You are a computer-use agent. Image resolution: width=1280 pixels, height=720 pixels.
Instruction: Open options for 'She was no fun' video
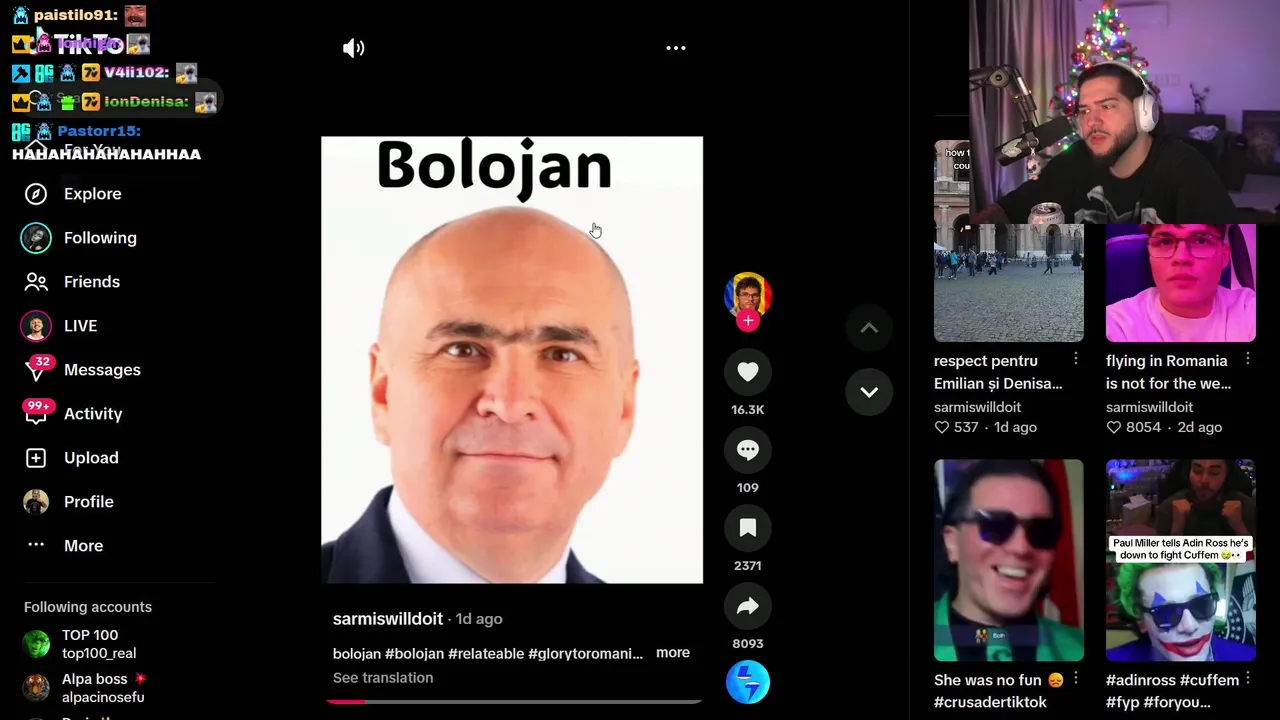coord(1076,678)
